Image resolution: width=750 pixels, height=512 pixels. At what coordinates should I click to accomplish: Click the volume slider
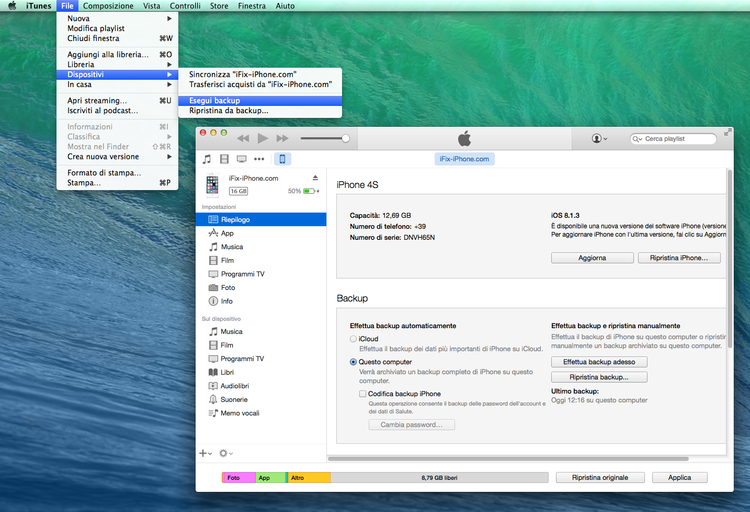tap(323, 138)
